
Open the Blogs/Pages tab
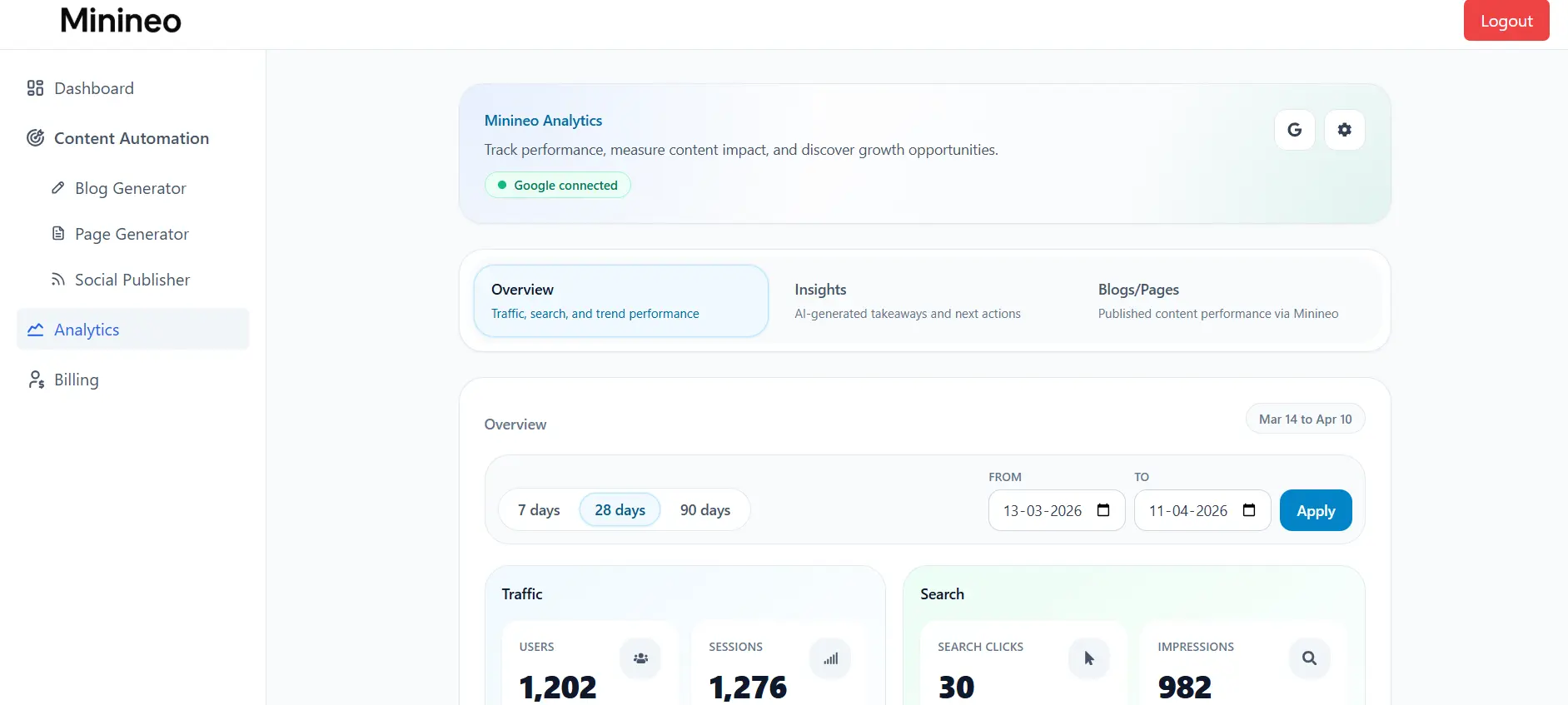[1217, 300]
